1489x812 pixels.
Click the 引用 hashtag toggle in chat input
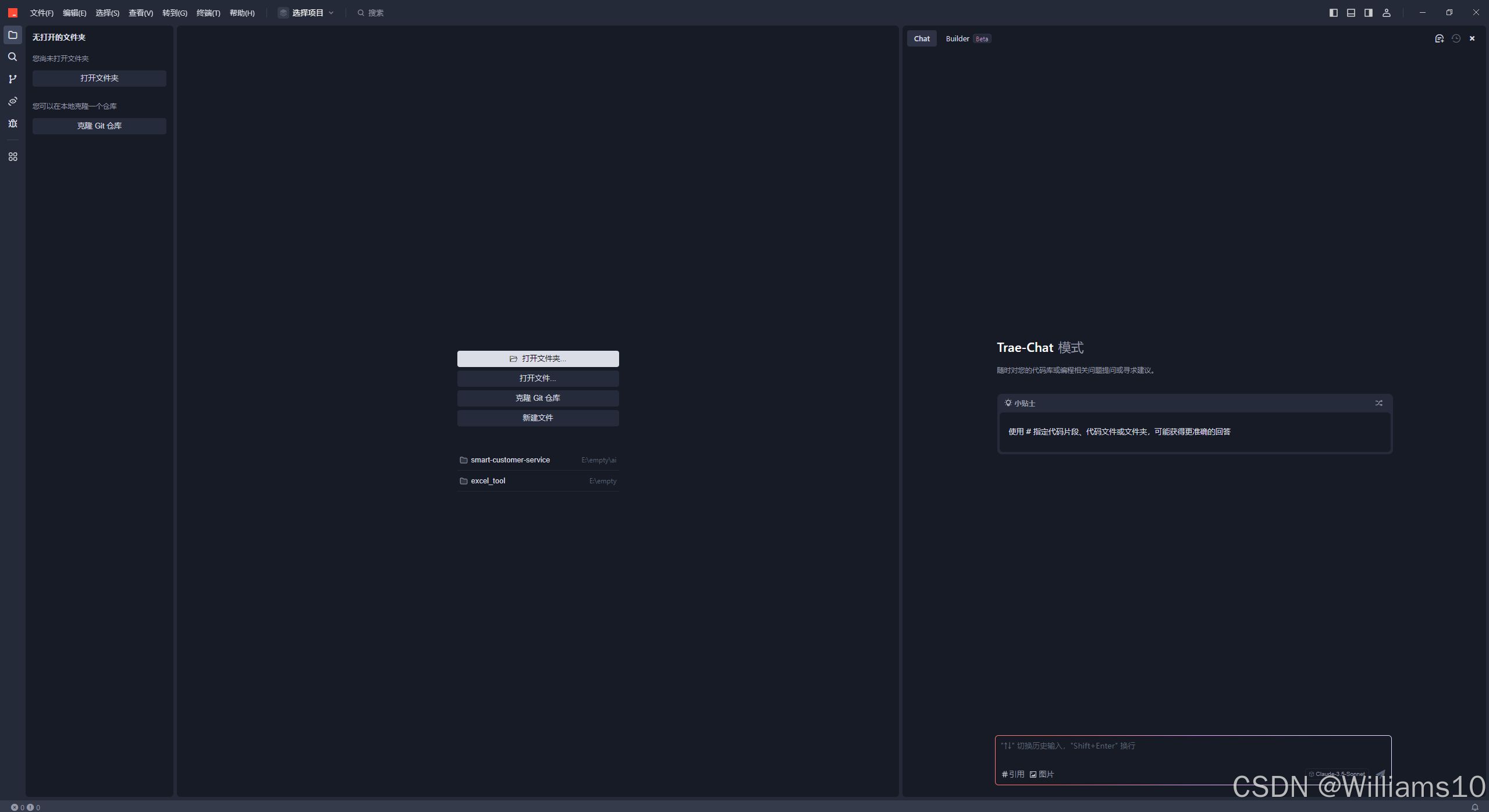(1013, 774)
